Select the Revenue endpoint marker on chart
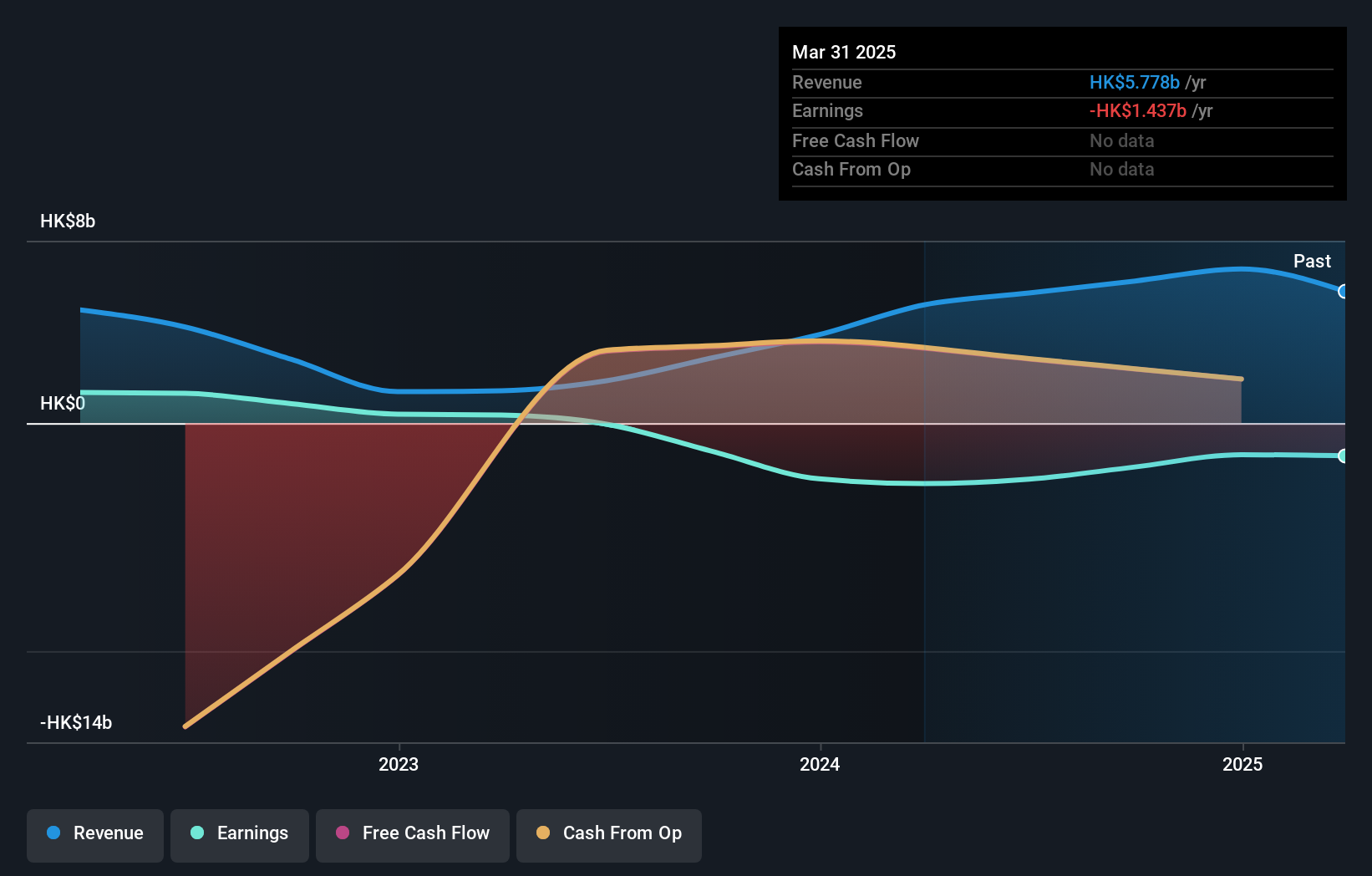Viewport: 1372px width, 876px height. pyautogui.click(x=1343, y=292)
